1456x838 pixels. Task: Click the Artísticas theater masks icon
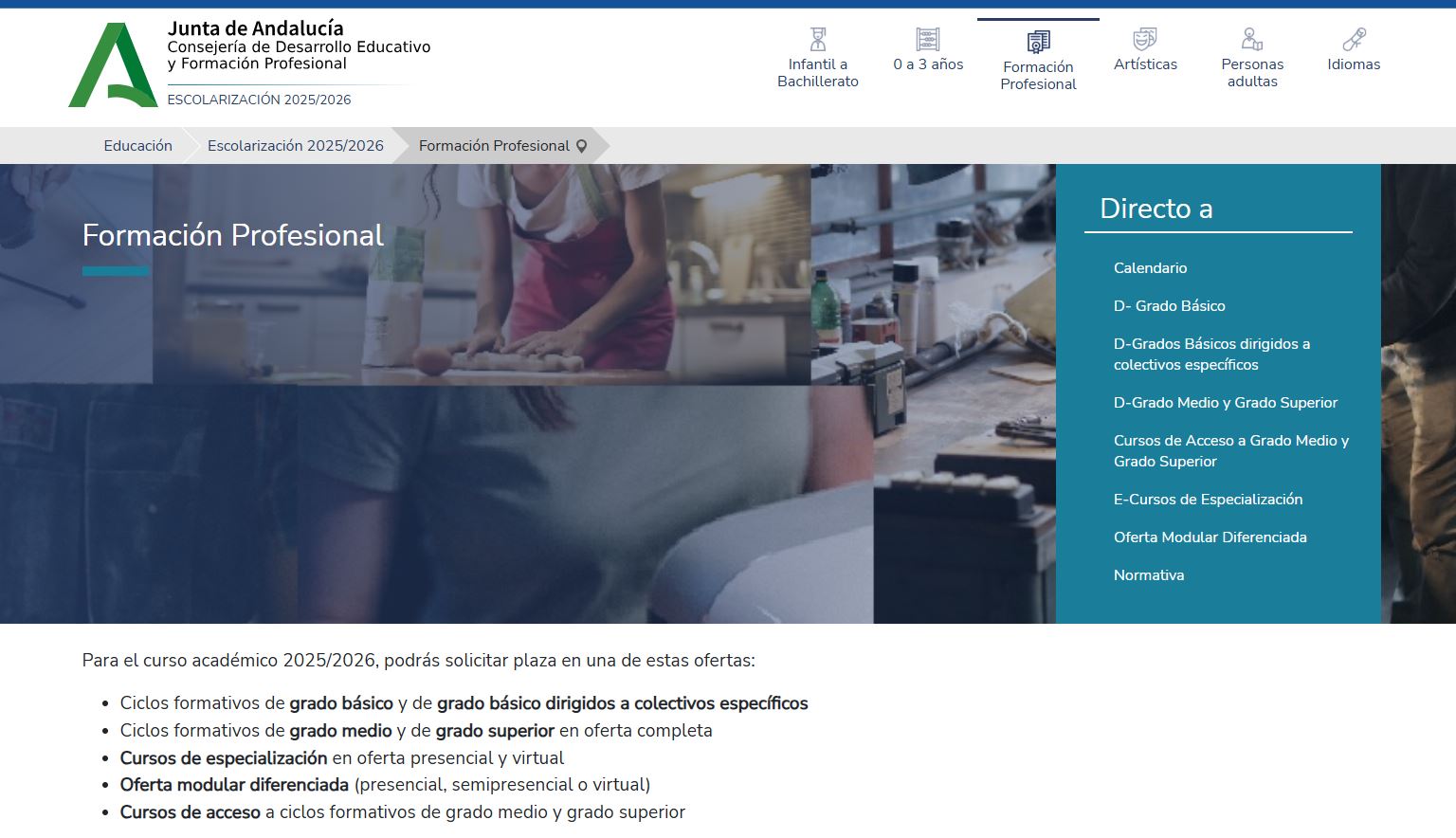tap(1145, 39)
